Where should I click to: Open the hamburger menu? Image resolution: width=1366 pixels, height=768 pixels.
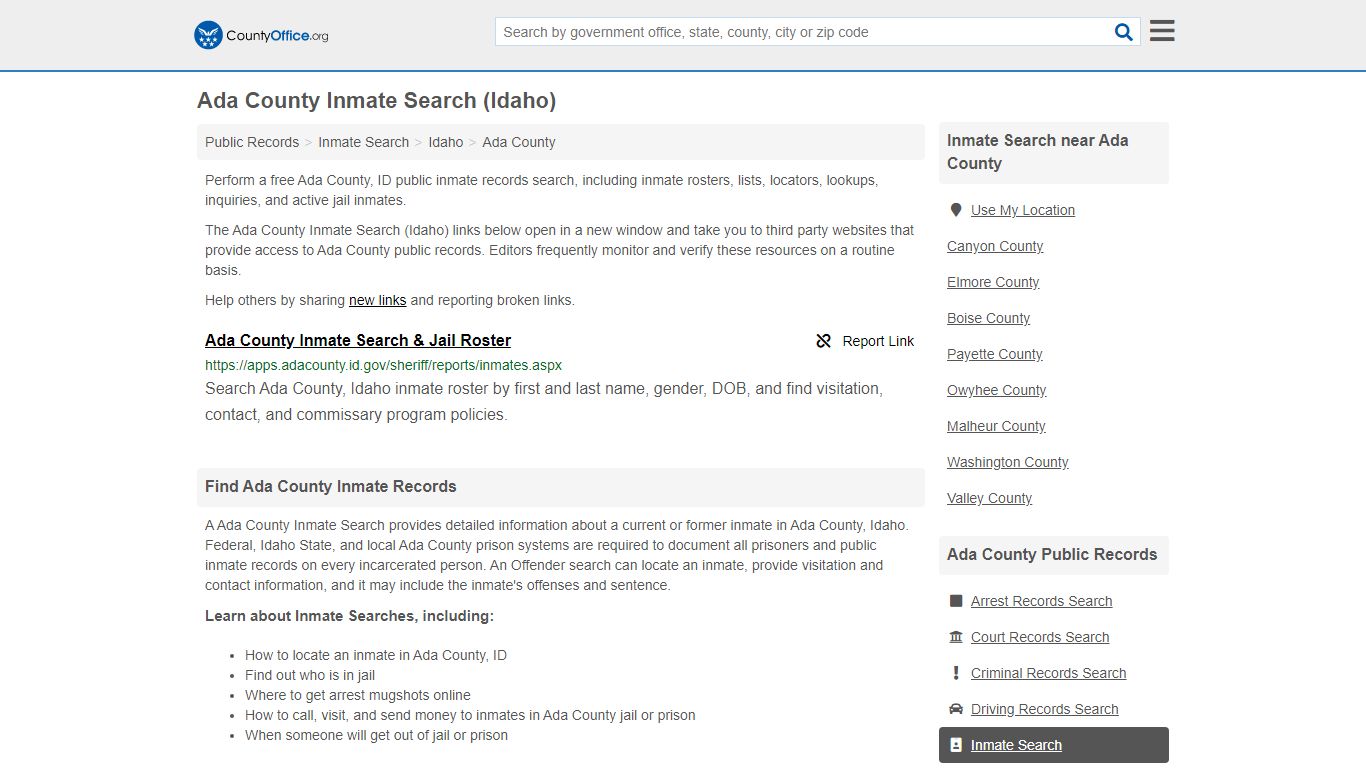1162,31
